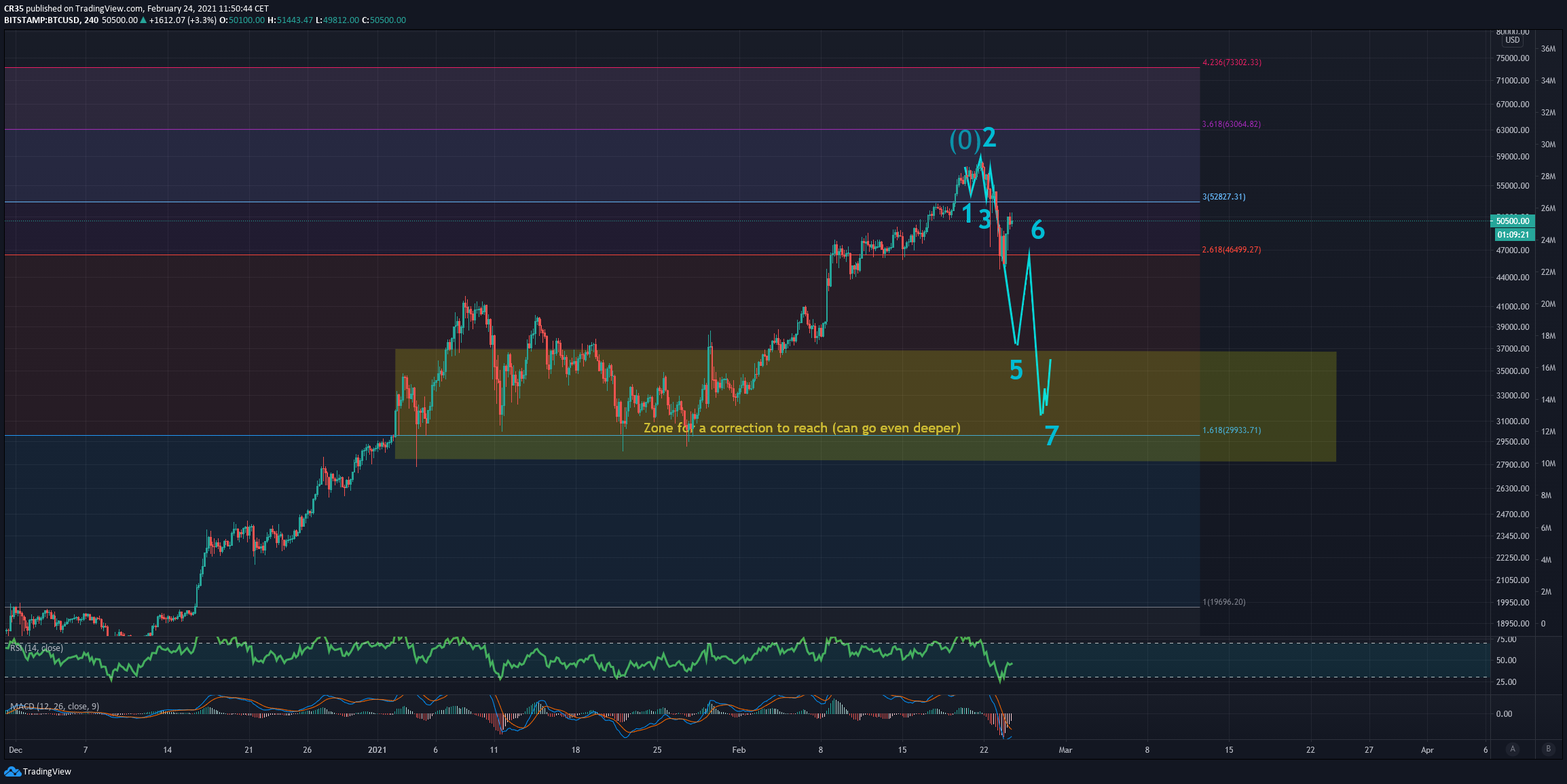Click the TradingView brand text link
1567x784 pixels.
47,772
